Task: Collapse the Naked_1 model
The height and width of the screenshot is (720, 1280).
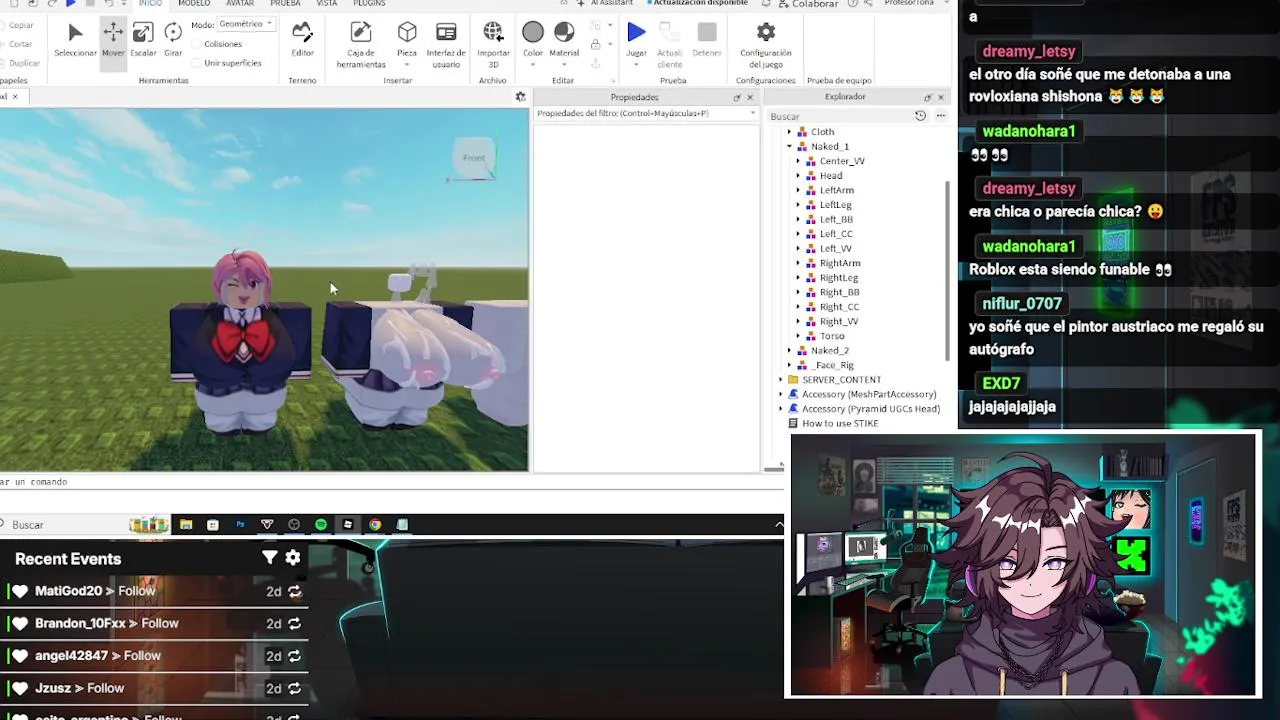Action: [x=789, y=146]
